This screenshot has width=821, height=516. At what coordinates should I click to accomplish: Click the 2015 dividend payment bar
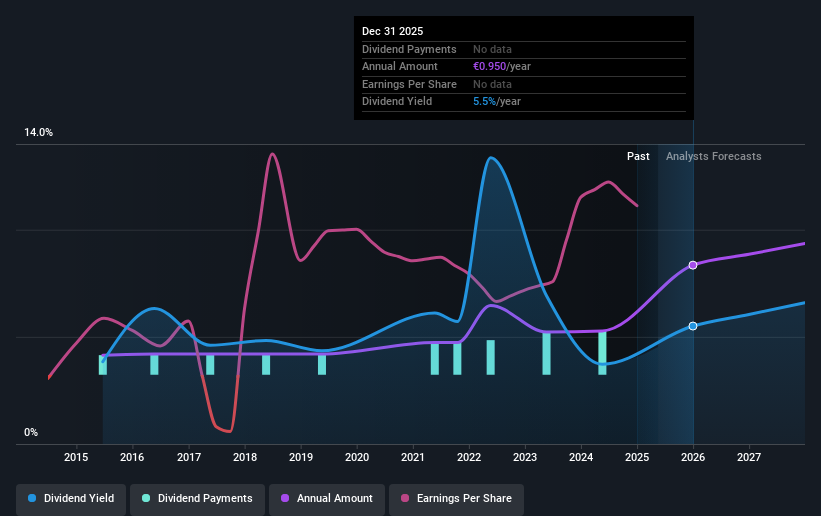(103, 365)
